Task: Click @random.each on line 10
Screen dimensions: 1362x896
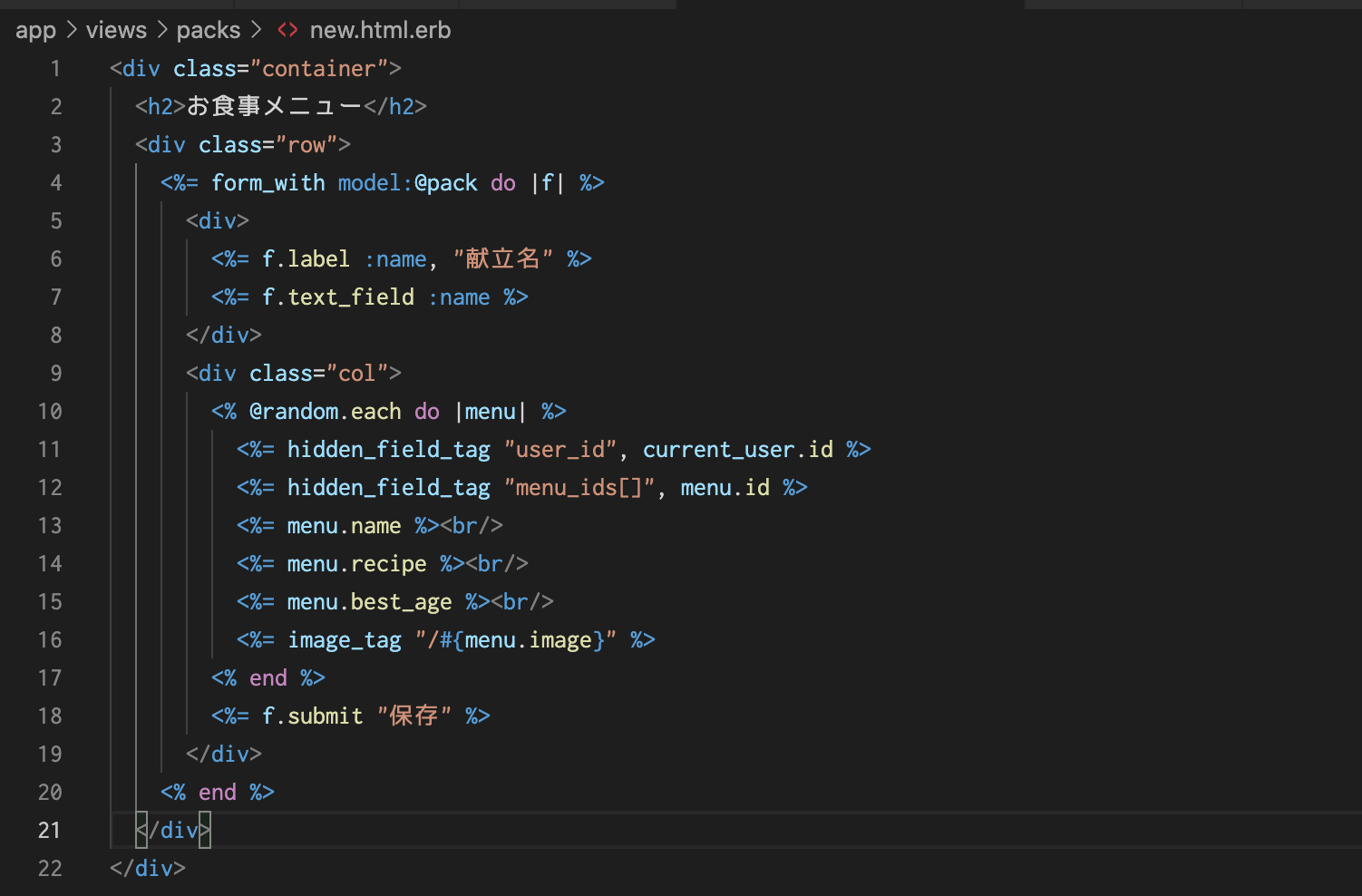Action: coord(326,412)
